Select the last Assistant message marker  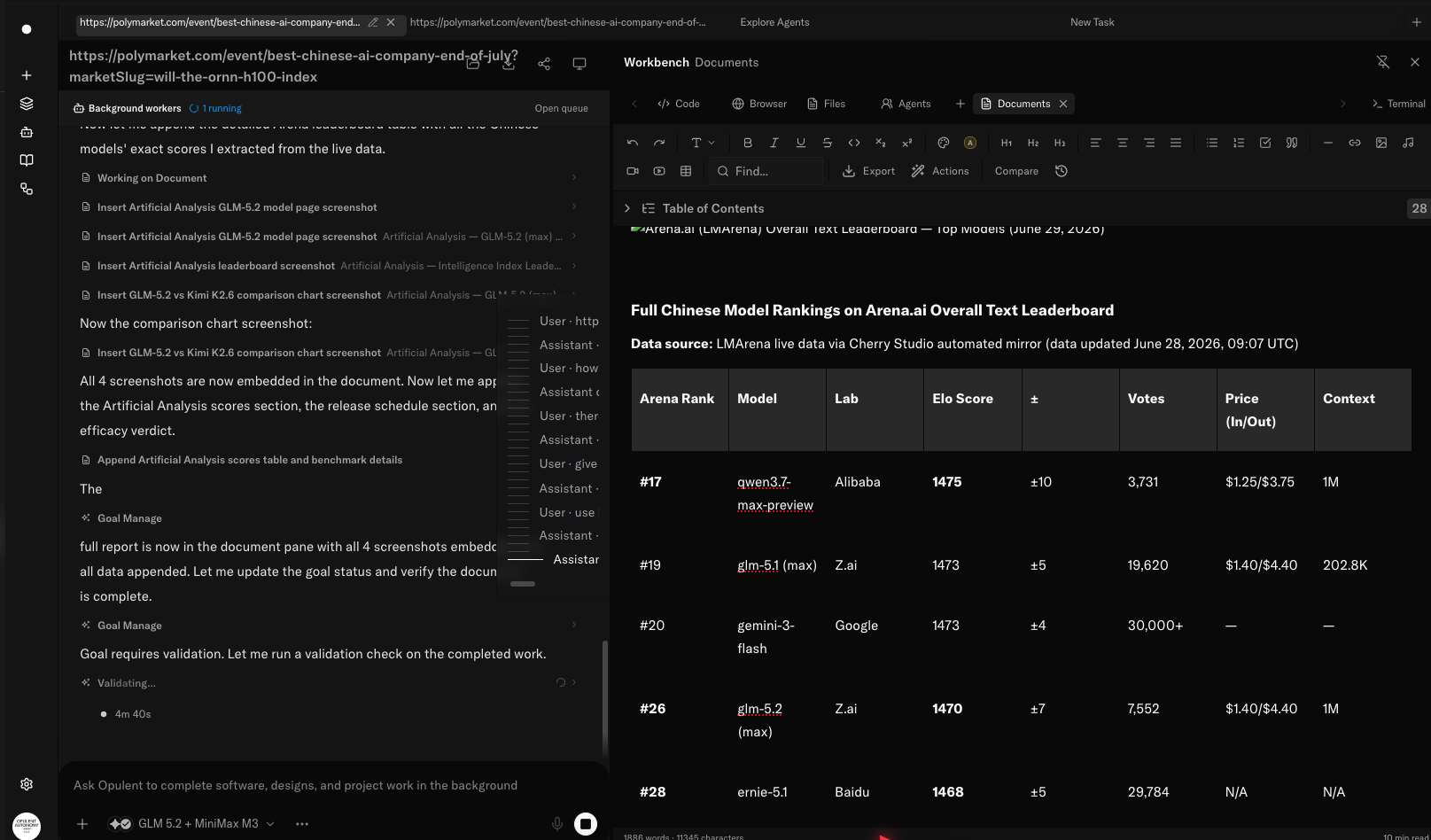click(x=554, y=560)
